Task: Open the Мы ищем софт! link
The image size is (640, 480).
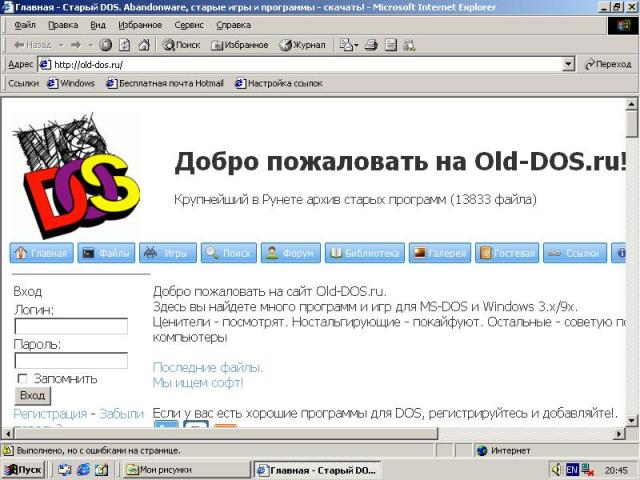Action: [198, 383]
